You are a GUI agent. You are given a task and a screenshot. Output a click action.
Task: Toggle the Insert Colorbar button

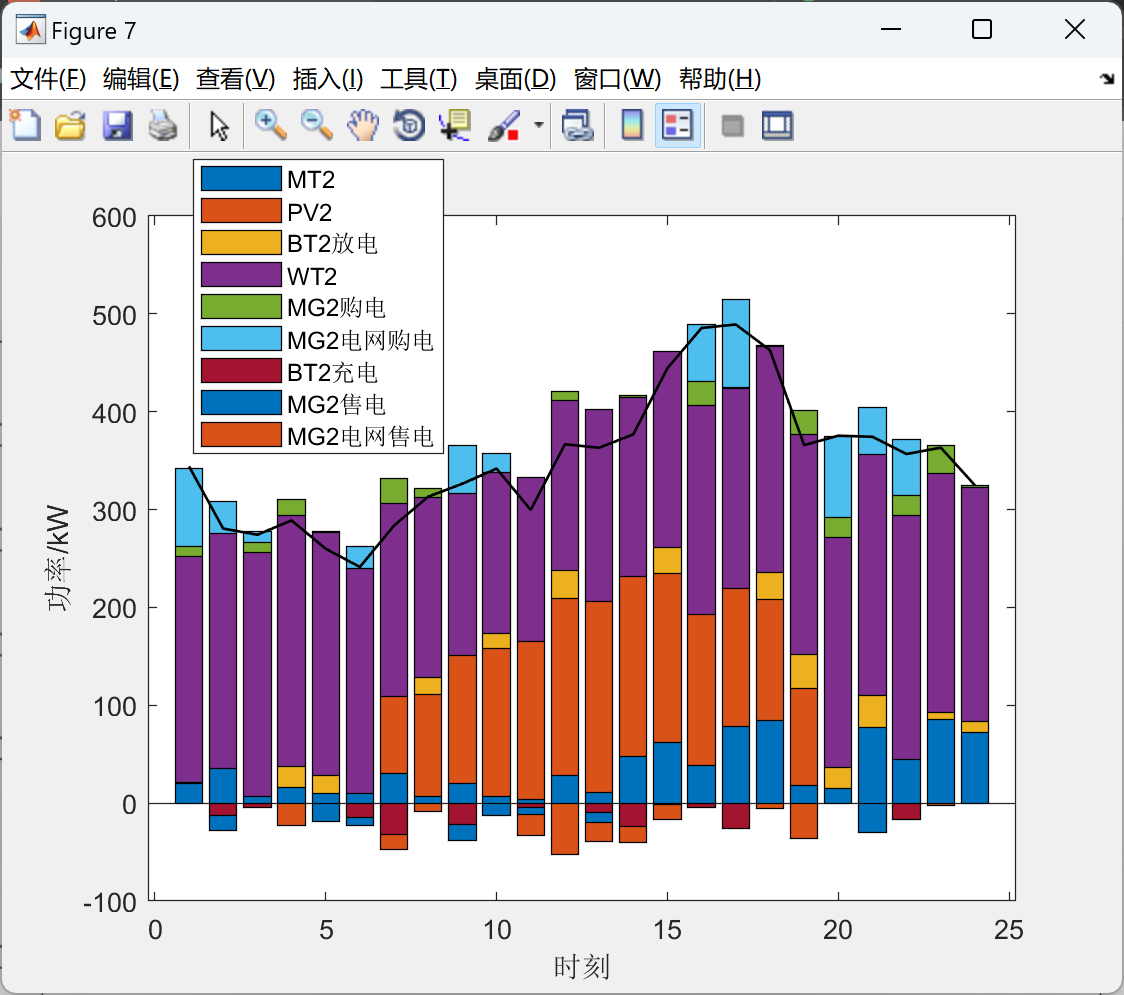point(632,125)
